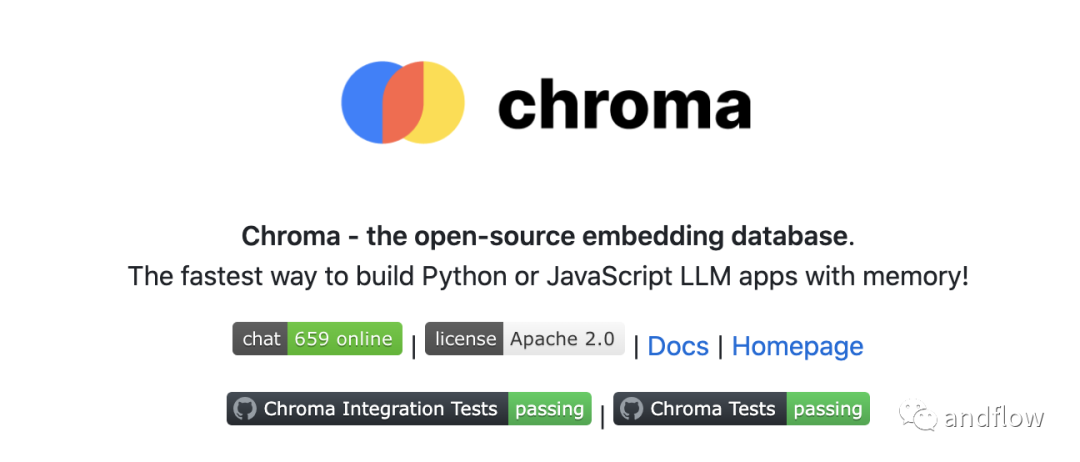Open the Homepage link
The image size is (1080, 462).
tap(797, 346)
